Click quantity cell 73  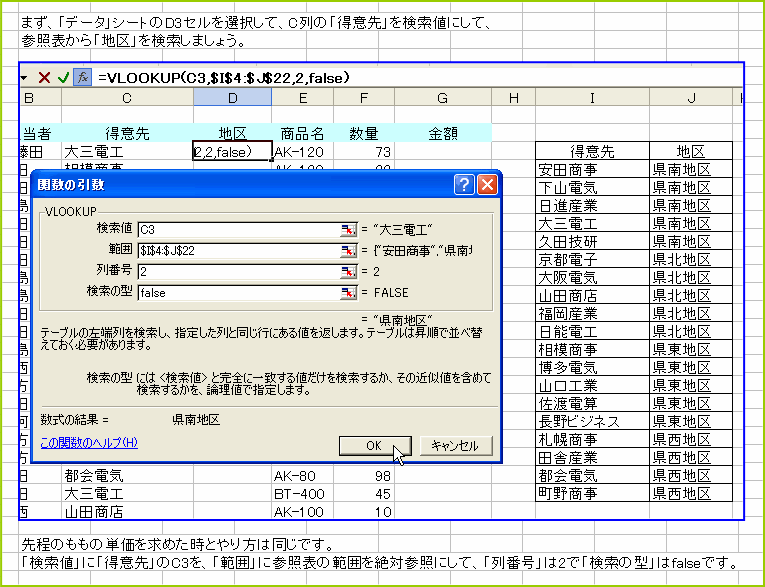364,152
